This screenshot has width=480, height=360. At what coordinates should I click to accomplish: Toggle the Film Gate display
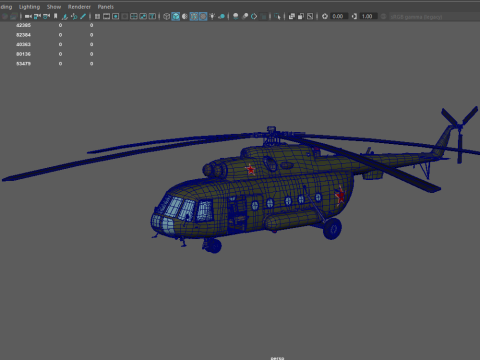106,16
